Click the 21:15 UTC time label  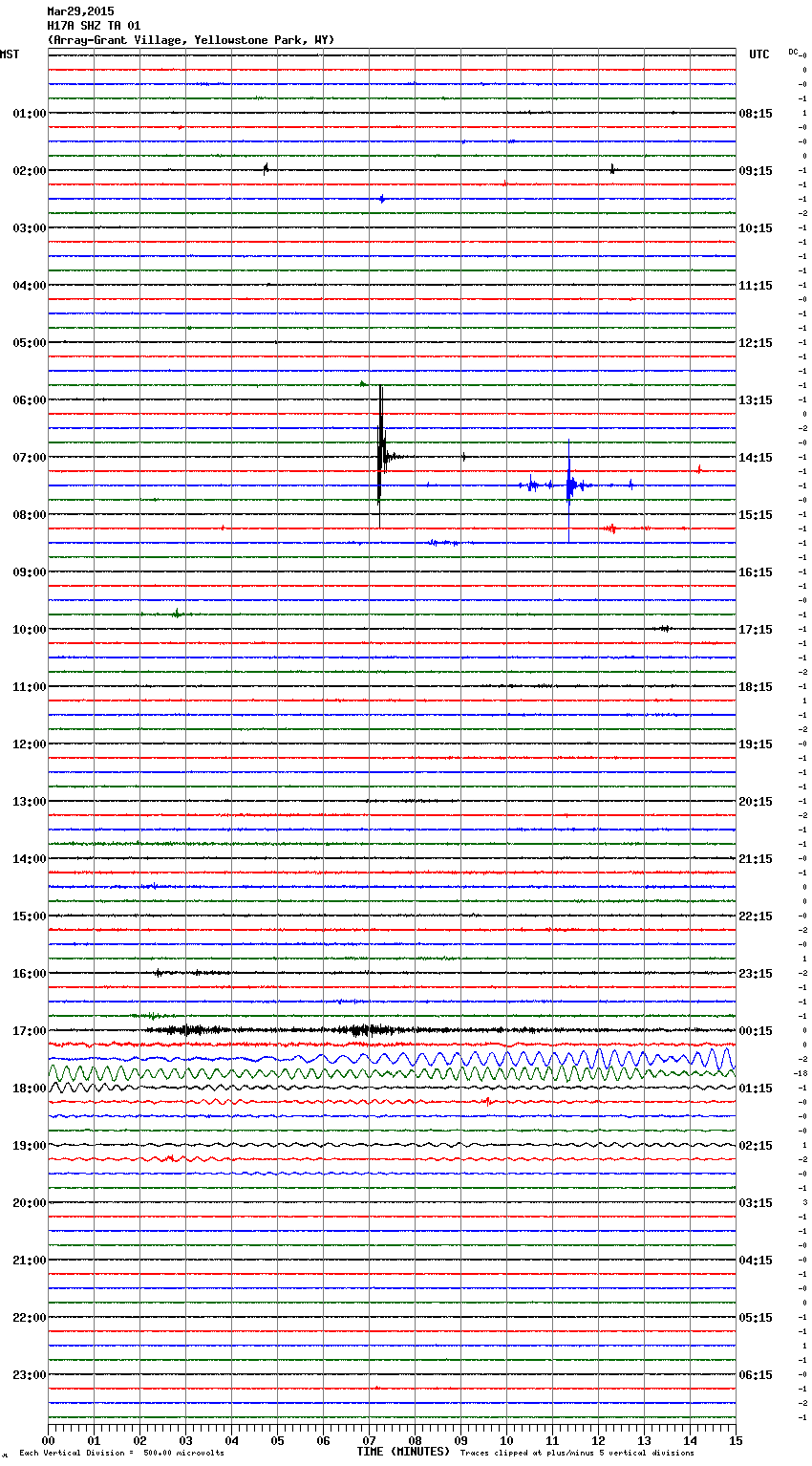[756, 859]
